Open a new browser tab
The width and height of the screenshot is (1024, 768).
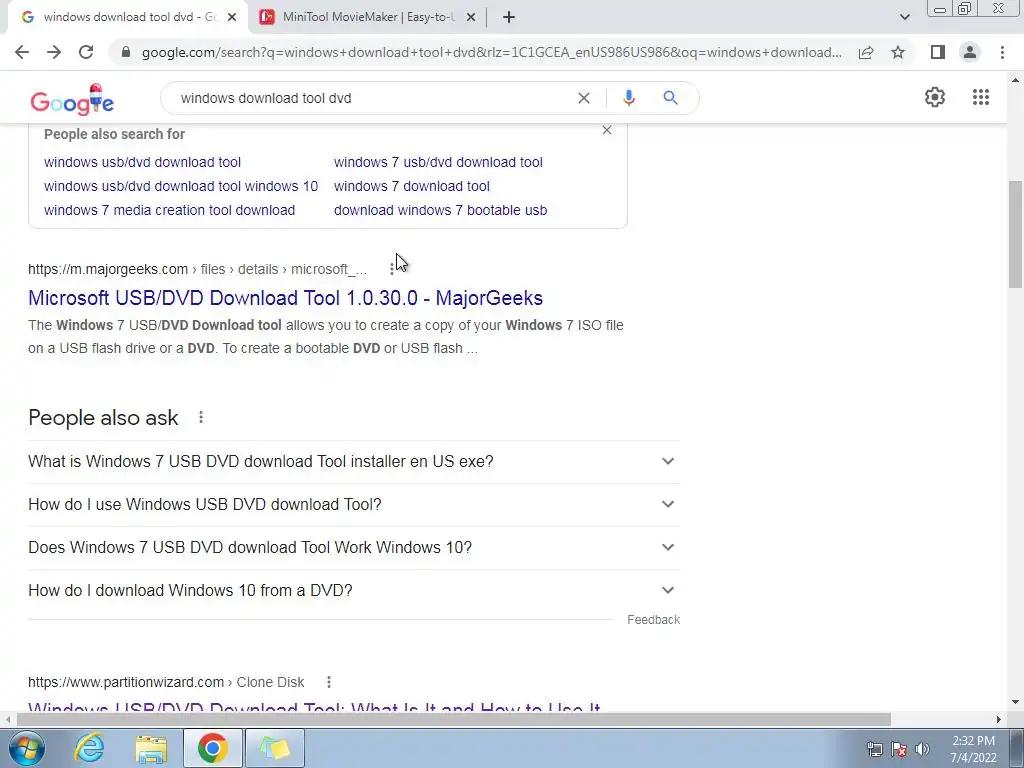(509, 18)
